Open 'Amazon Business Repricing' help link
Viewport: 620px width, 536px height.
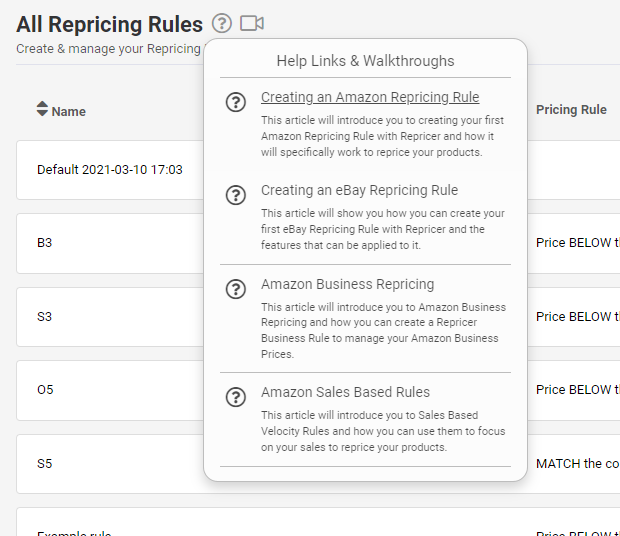[x=348, y=284]
